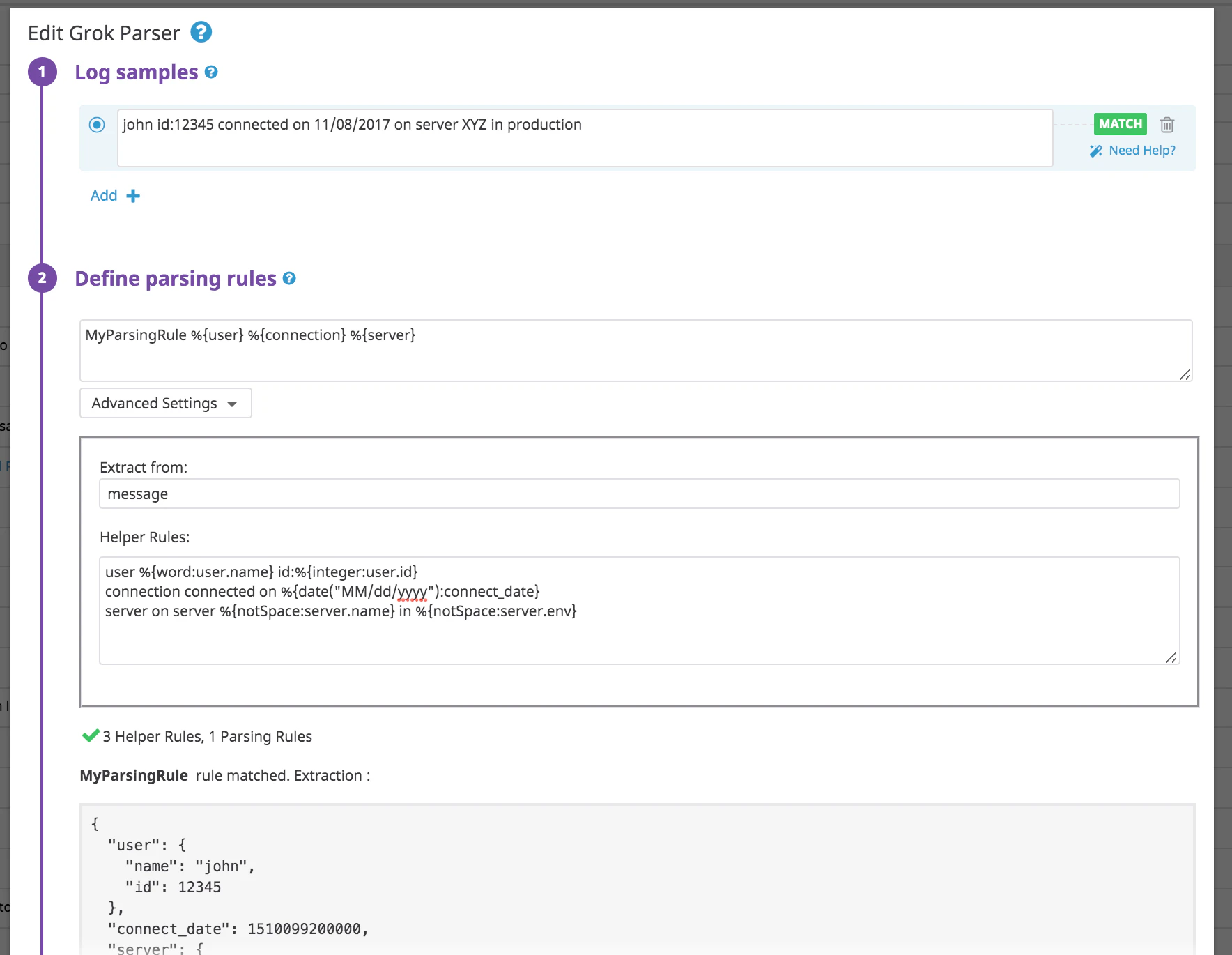This screenshot has width=1232, height=955.
Task: Click the magic wand Need Help icon
Action: (1096, 151)
